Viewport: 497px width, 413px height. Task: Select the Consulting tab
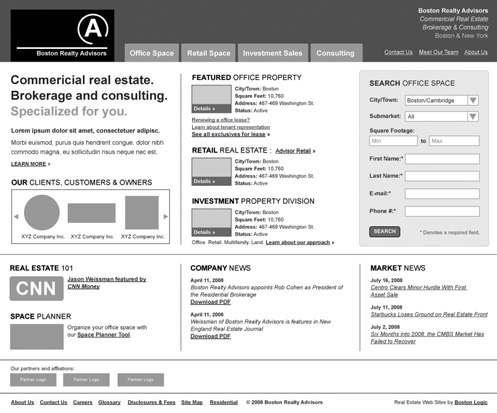coord(336,53)
